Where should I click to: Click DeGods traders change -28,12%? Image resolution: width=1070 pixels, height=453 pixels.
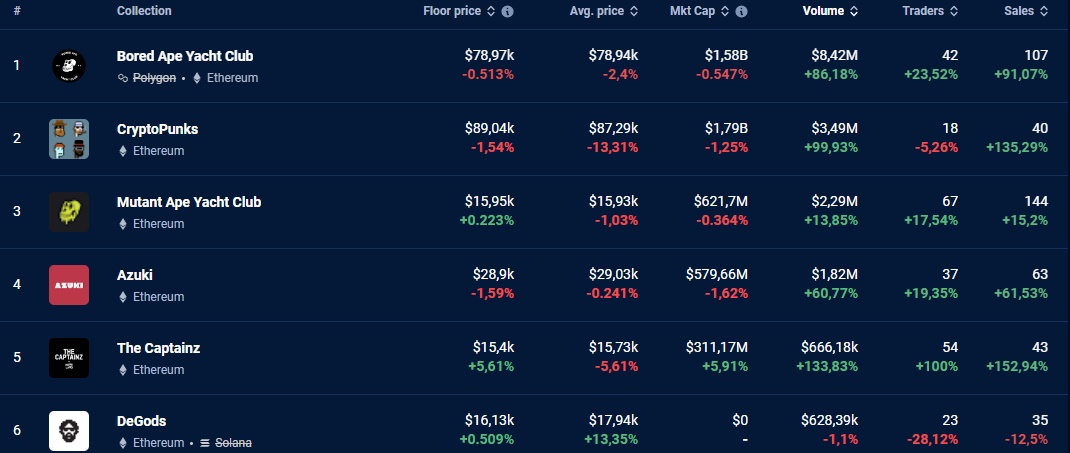[x=934, y=439]
